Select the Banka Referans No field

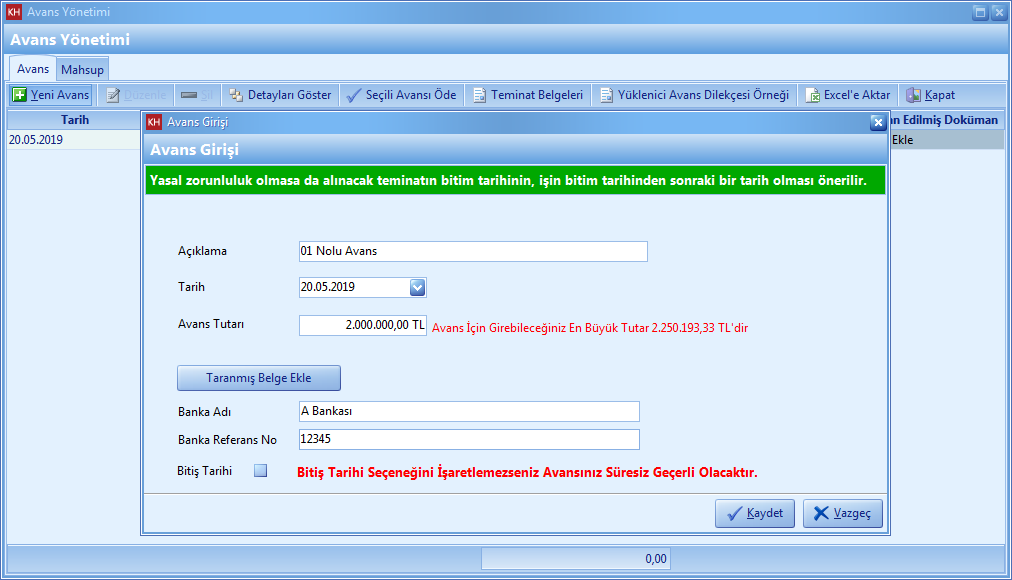[x=469, y=439]
